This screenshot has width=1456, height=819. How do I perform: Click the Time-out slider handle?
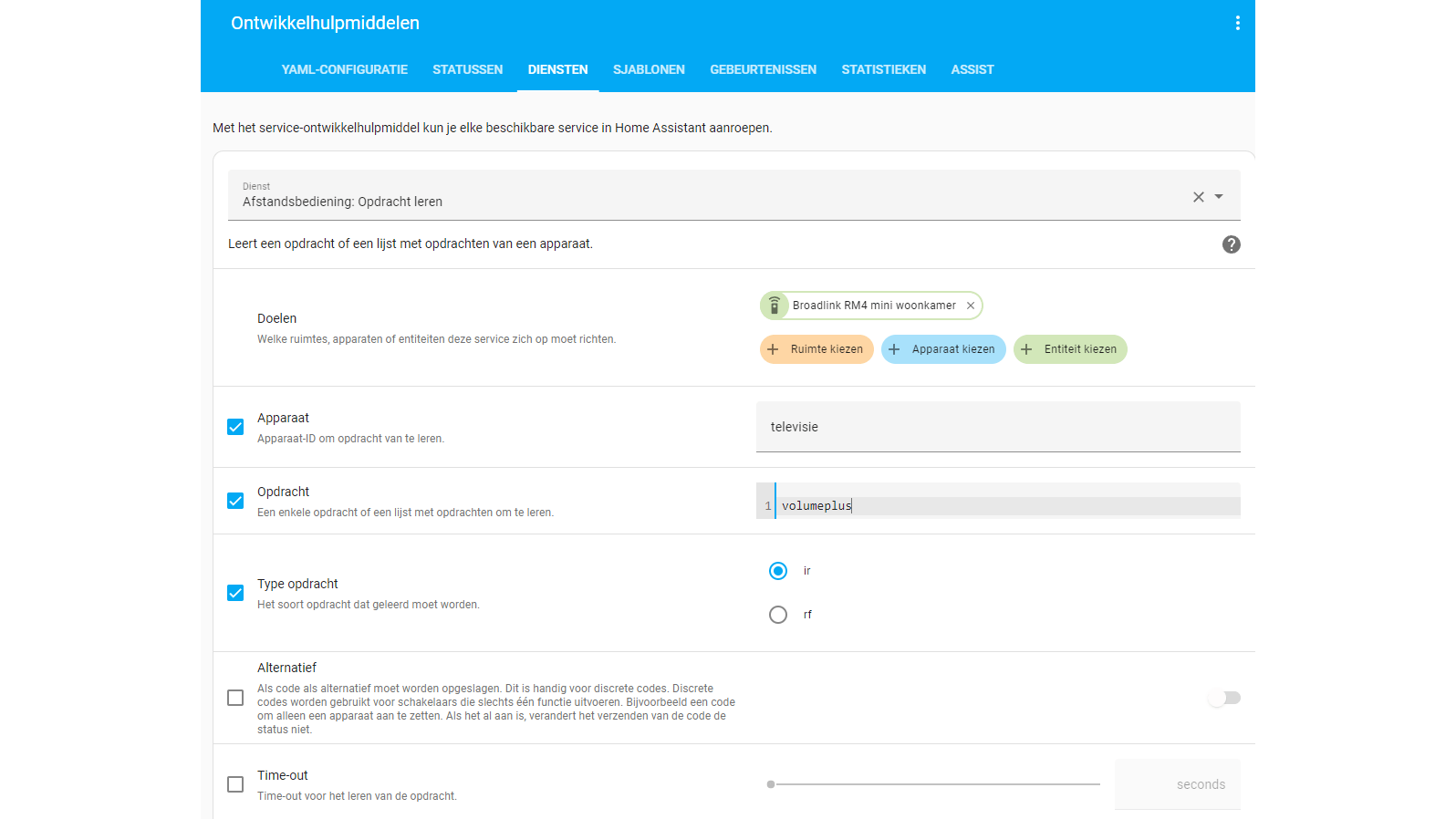pos(771,784)
